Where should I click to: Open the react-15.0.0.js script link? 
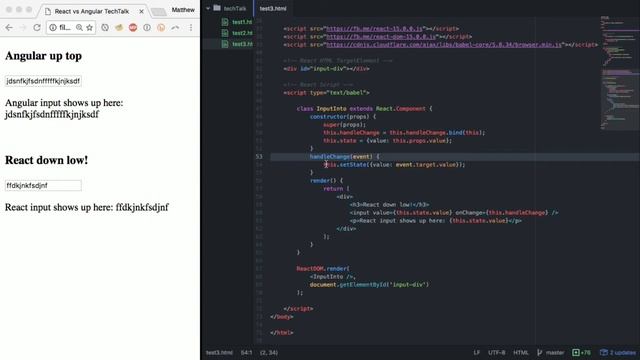point(374,29)
